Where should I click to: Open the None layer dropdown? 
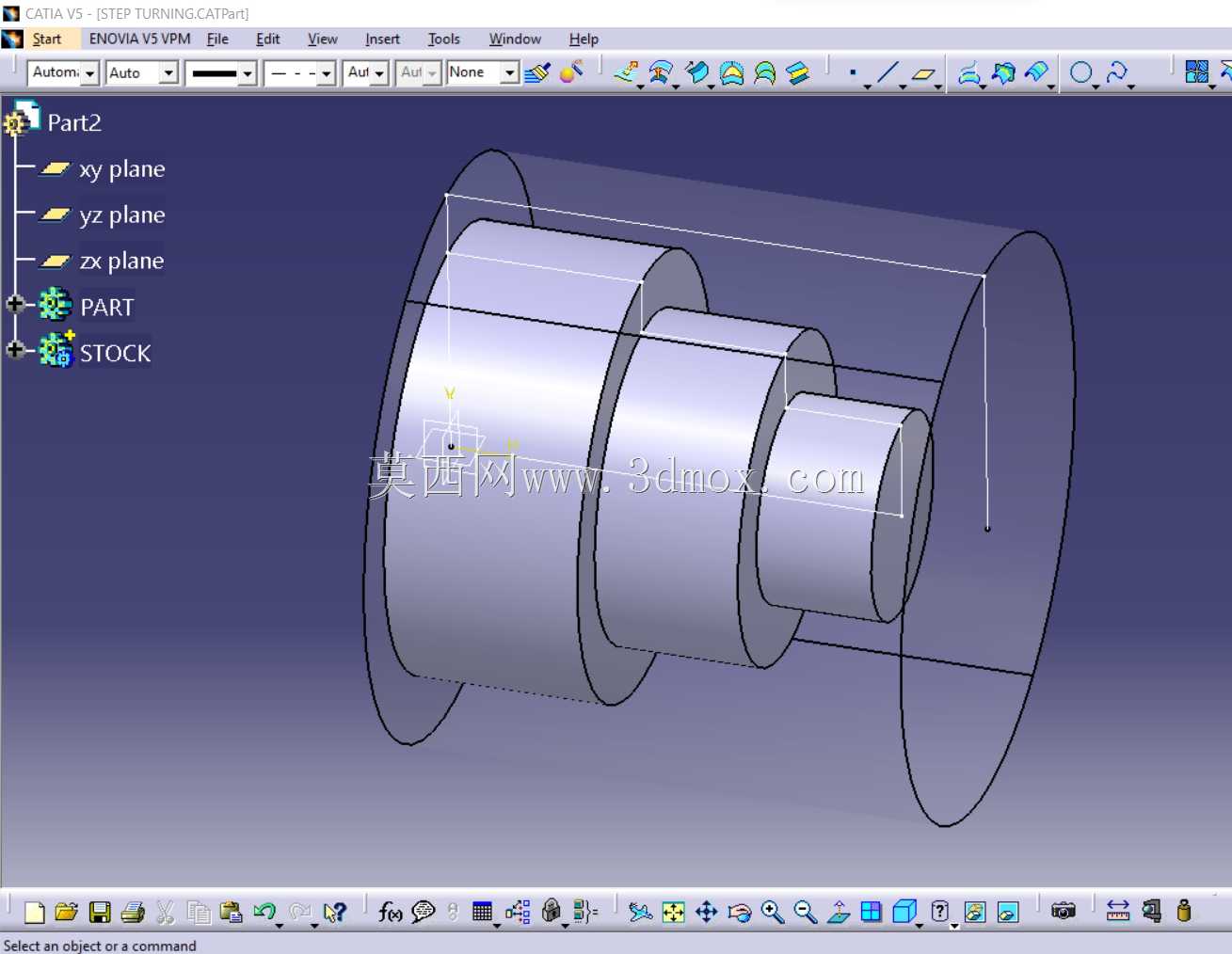tap(509, 72)
